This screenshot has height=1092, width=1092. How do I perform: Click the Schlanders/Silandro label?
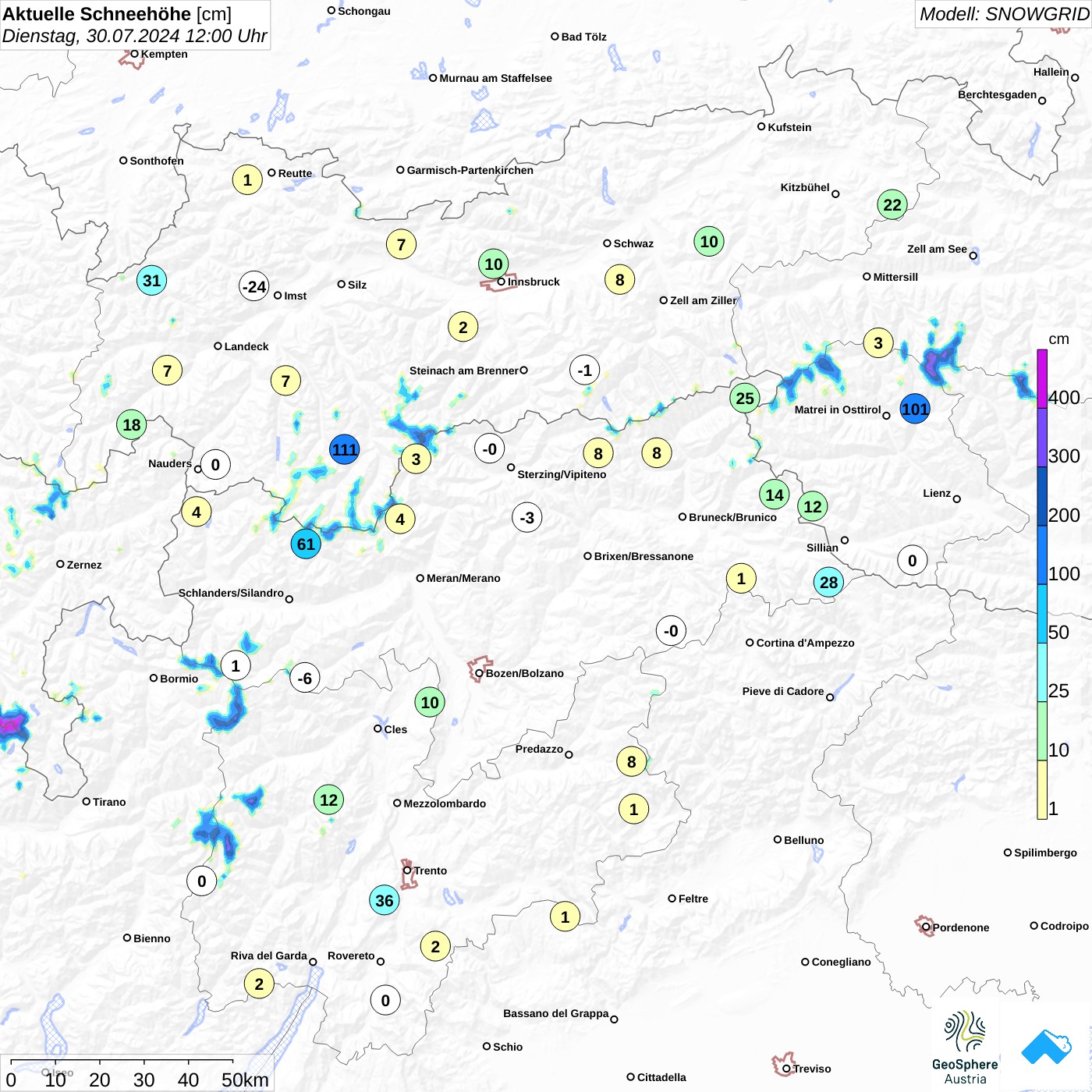(231, 593)
